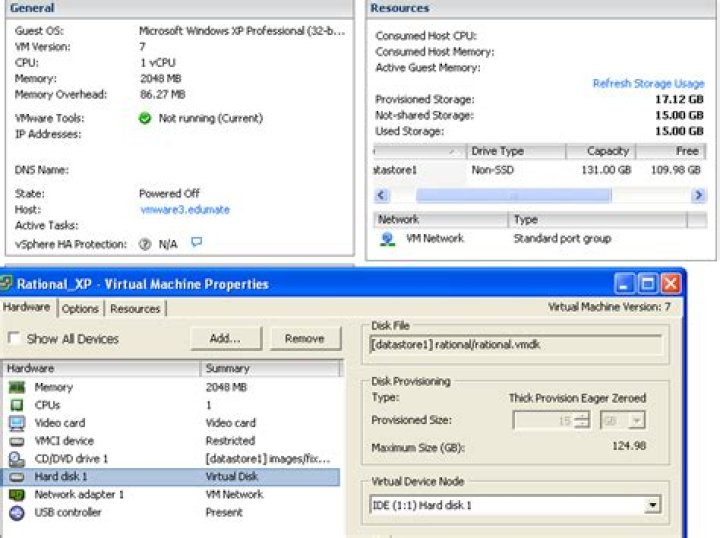Click the '131.00 GB' capacity cell
The image size is (720, 538).
pyautogui.click(x=606, y=170)
